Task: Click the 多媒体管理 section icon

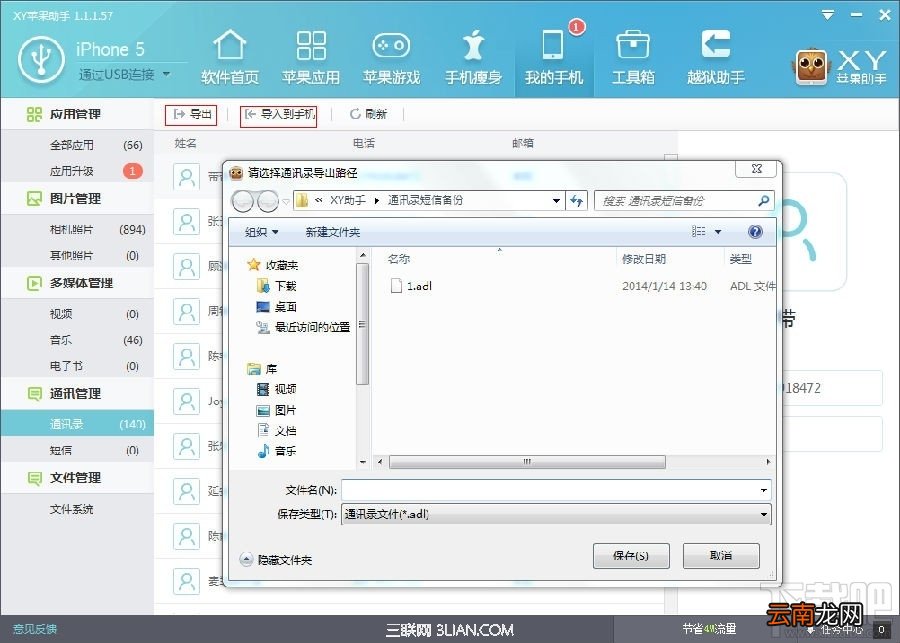Action: 34,283
